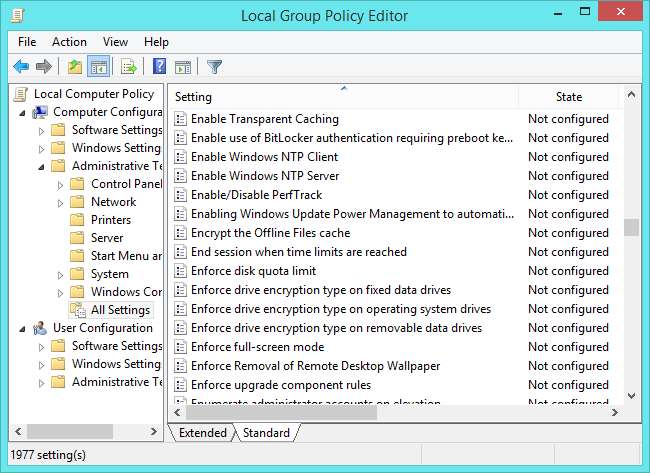Toggle Show/Hide Action Pane toolbar icon
Image resolution: width=650 pixels, height=473 pixels.
183,67
